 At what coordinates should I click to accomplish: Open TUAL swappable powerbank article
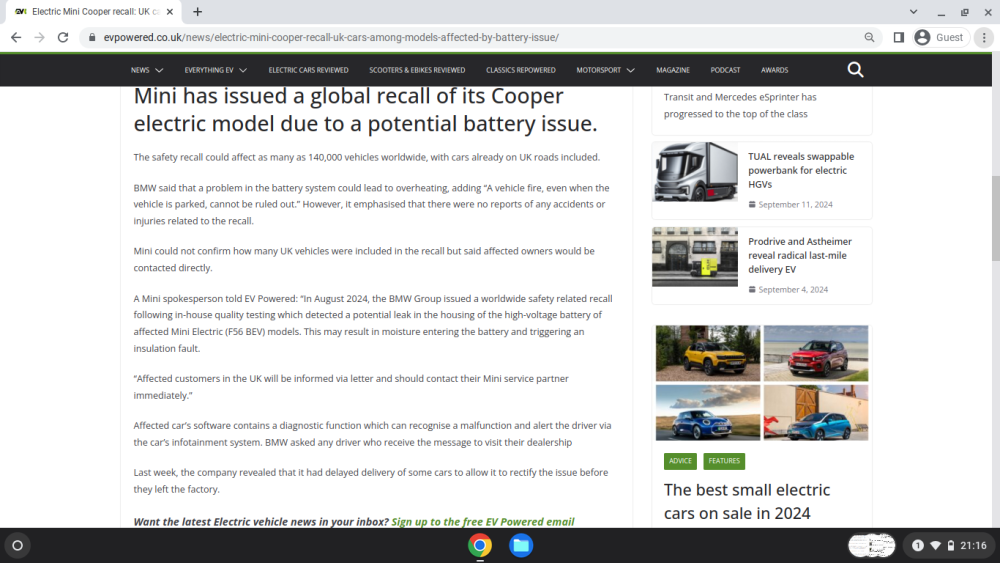pyautogui.click(x=800, y=170)
